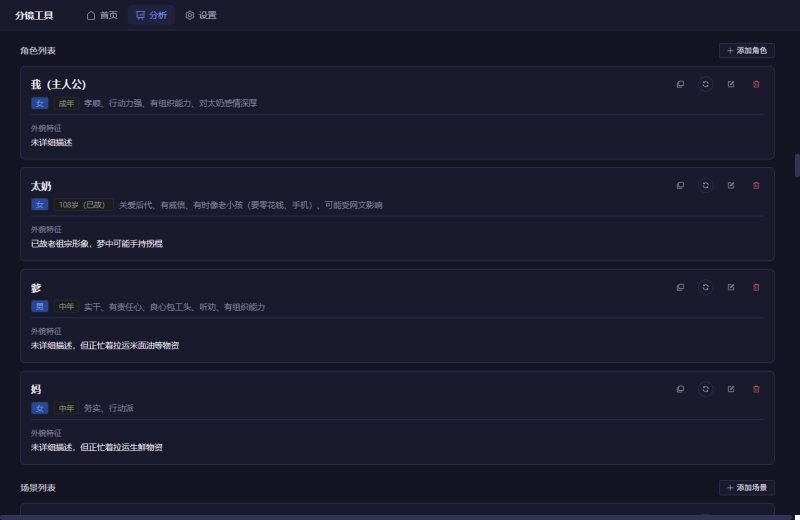Delete the 爹 character card
The width and height of the screenshot is (800, 520).
coord(756,287)
